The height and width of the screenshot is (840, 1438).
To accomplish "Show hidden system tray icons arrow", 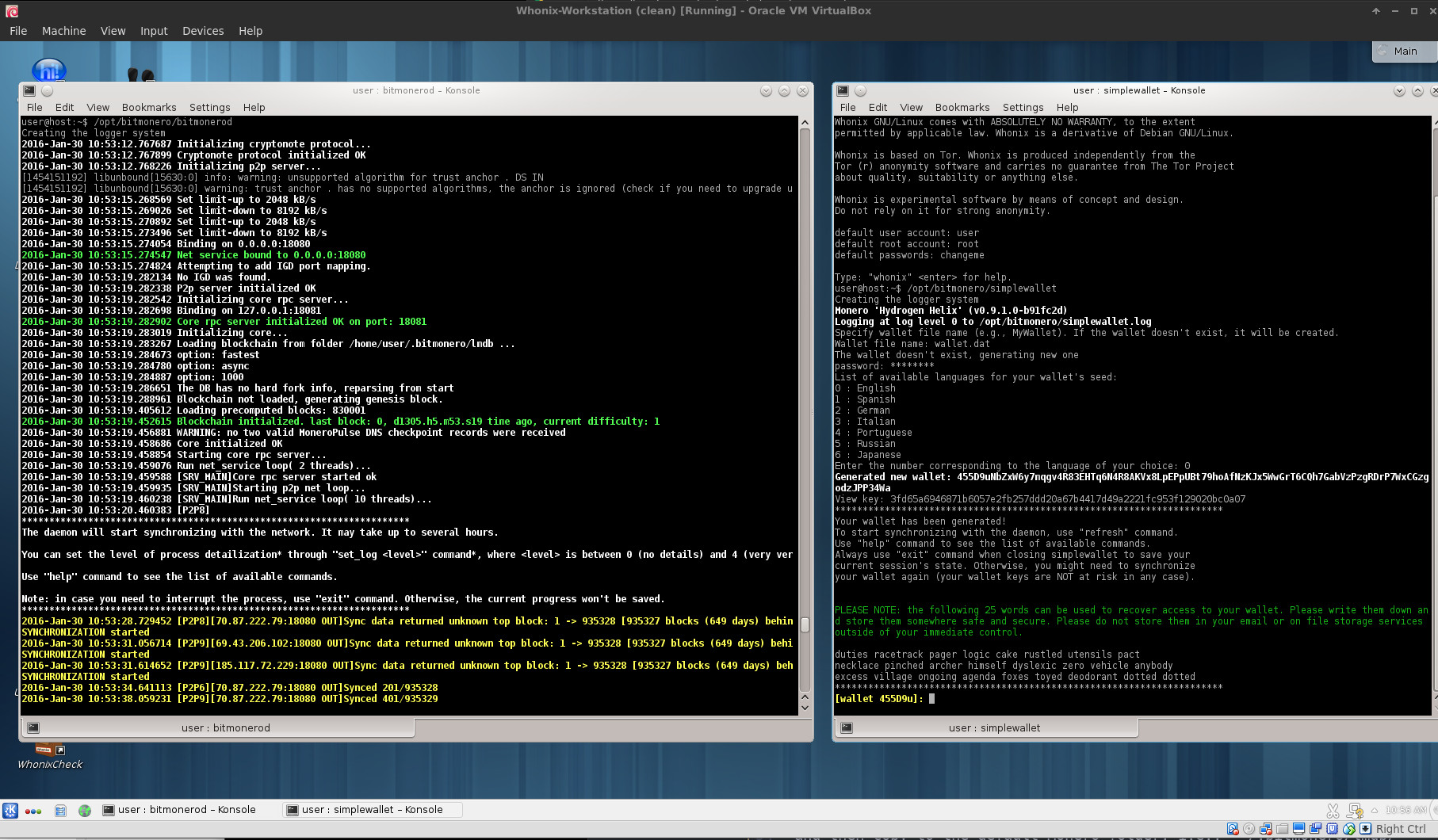I will pos(1375,810).
